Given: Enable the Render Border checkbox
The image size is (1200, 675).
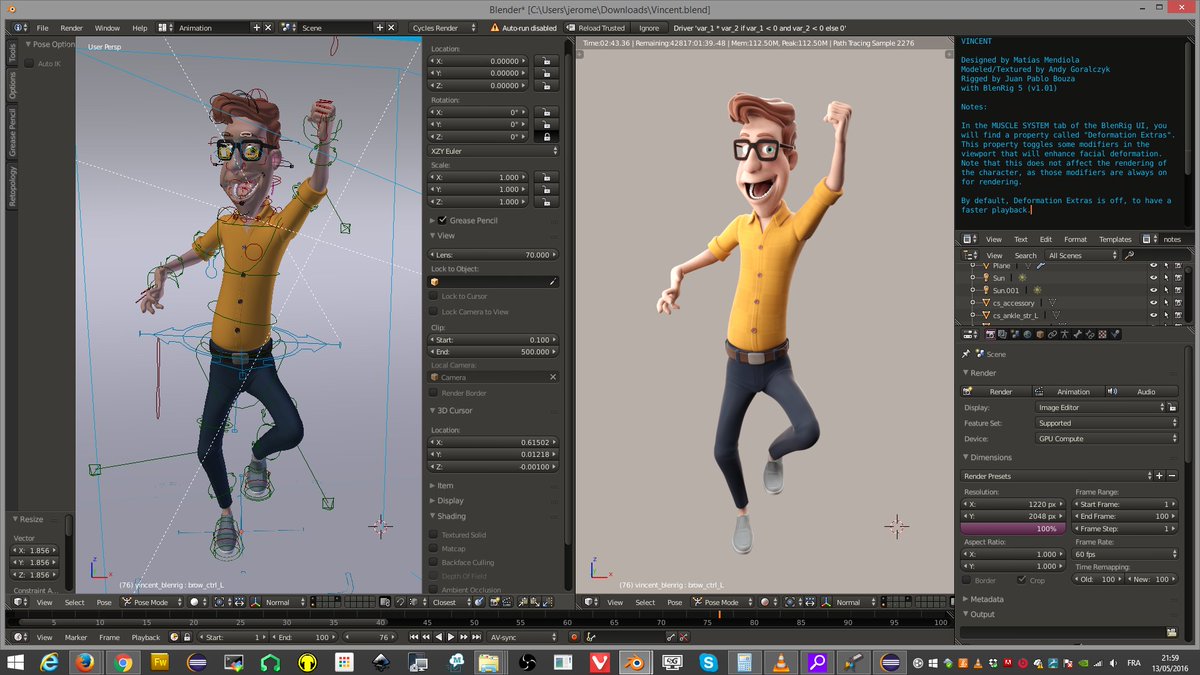Looking at the screenshot, I should click(x=434, y=393).
